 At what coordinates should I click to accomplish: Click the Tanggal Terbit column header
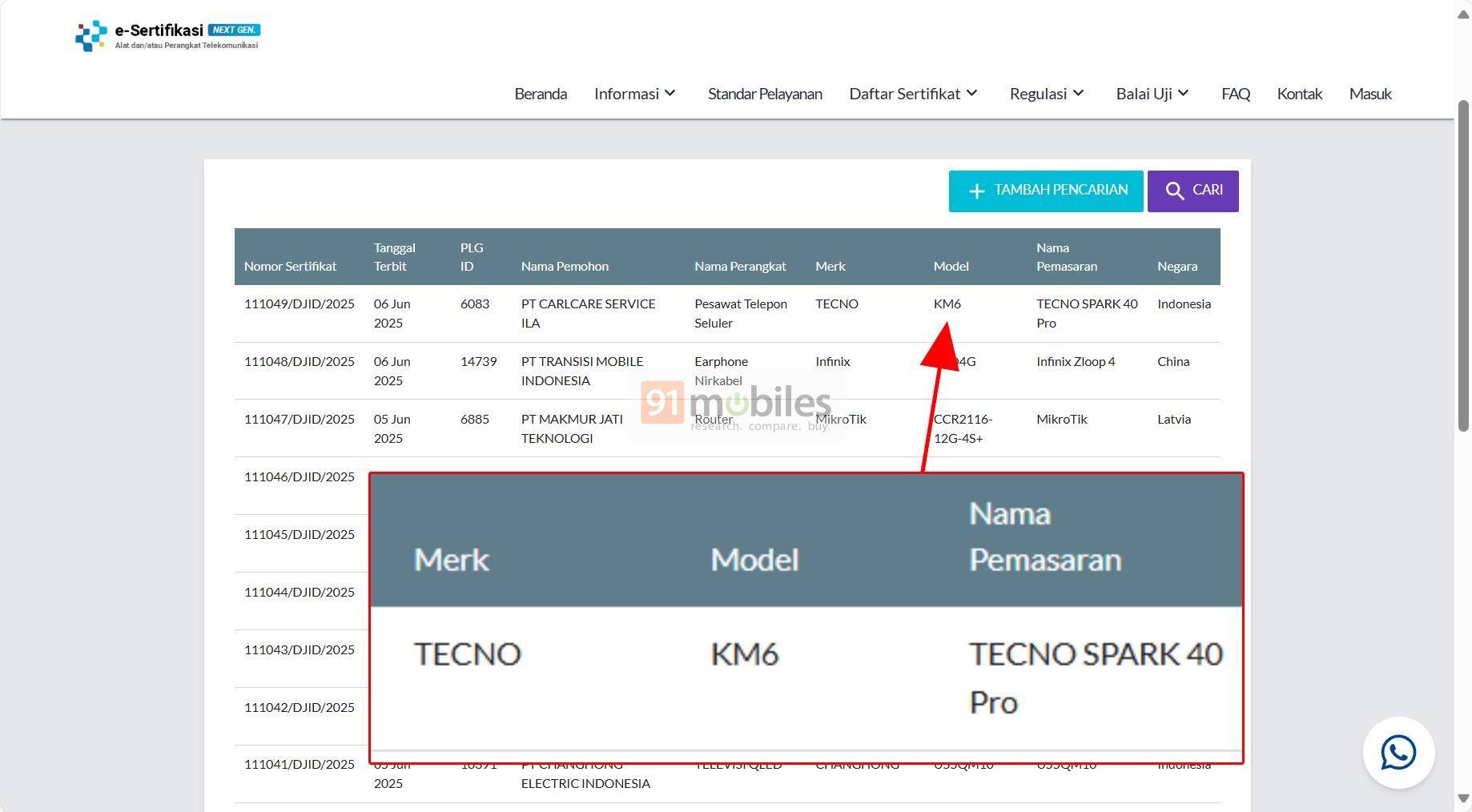click(x=394, y=257)
